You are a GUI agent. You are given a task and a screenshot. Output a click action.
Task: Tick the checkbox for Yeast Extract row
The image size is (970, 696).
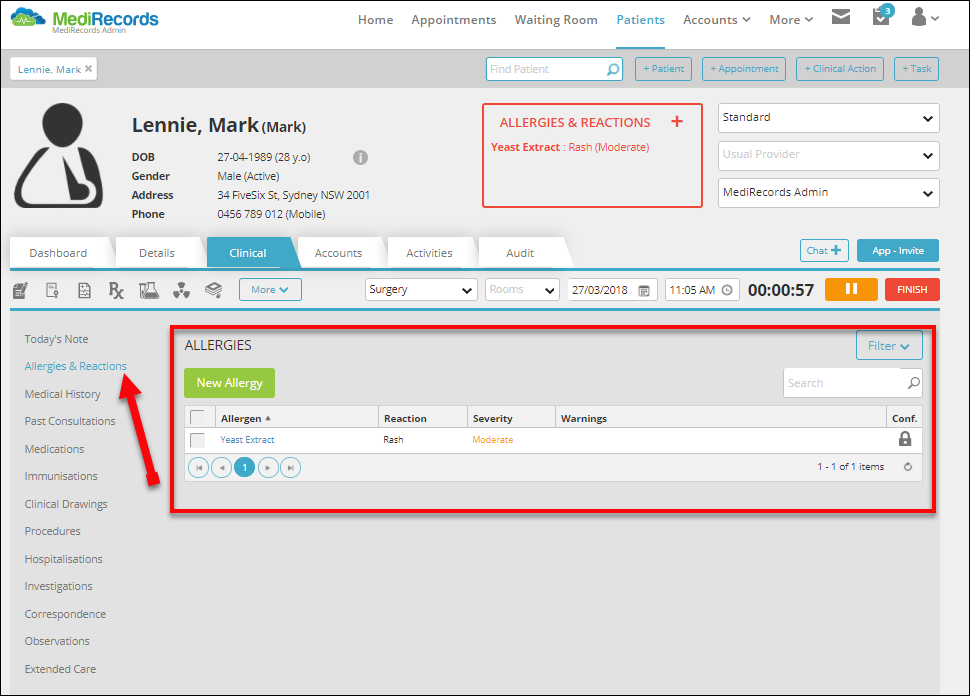[198, 440]
